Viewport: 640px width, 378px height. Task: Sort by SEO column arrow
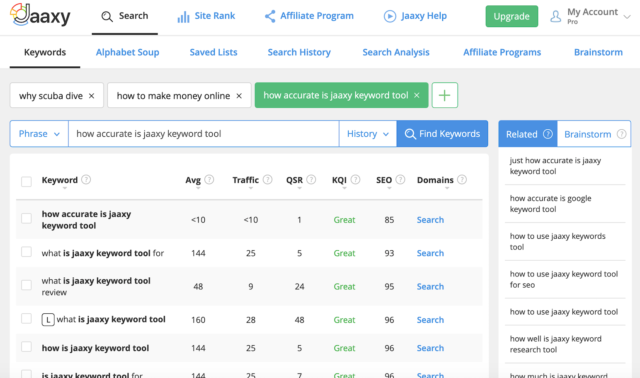pos(389,188)
